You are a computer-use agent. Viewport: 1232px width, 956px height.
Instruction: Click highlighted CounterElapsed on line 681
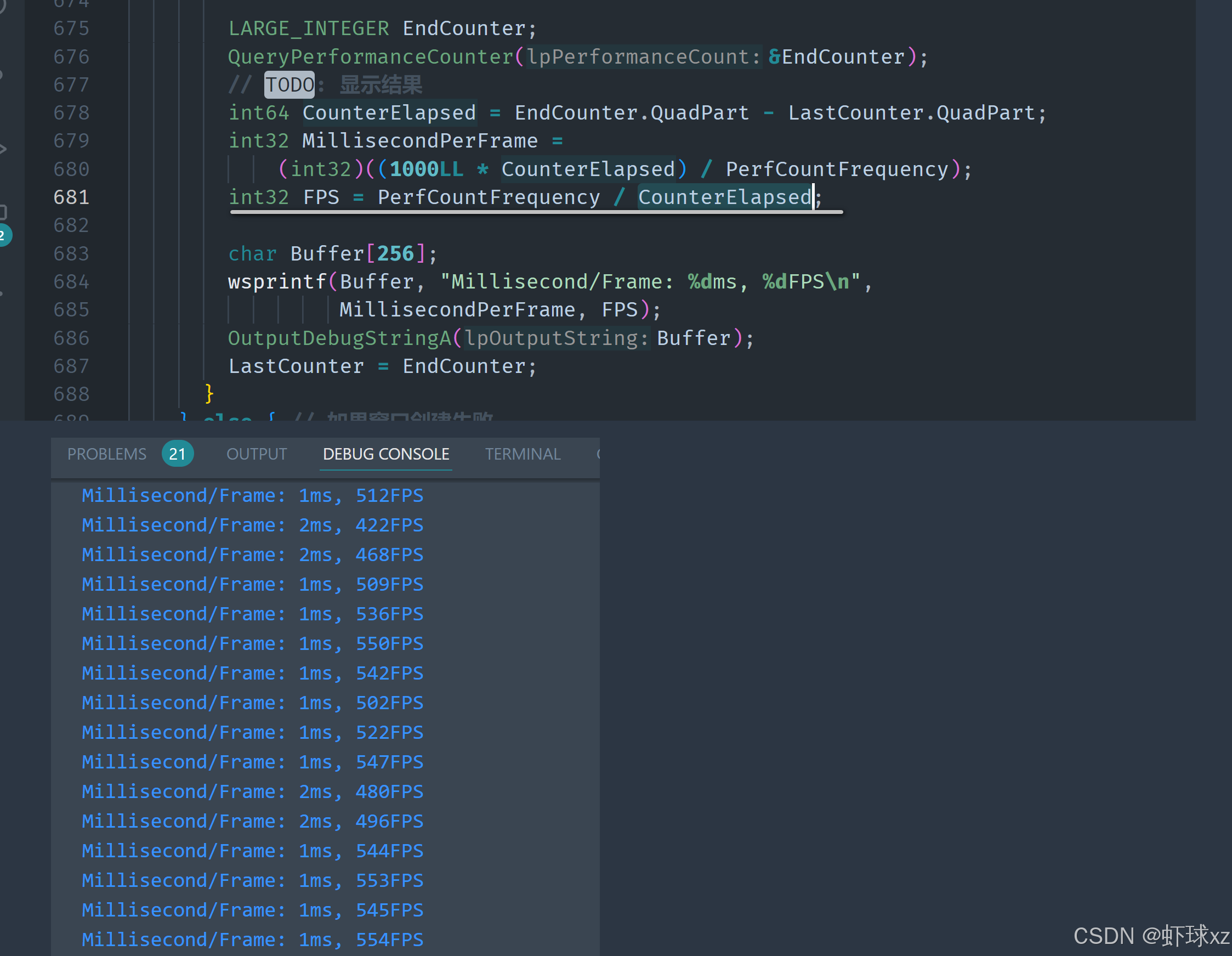click(x=724, y=197)
